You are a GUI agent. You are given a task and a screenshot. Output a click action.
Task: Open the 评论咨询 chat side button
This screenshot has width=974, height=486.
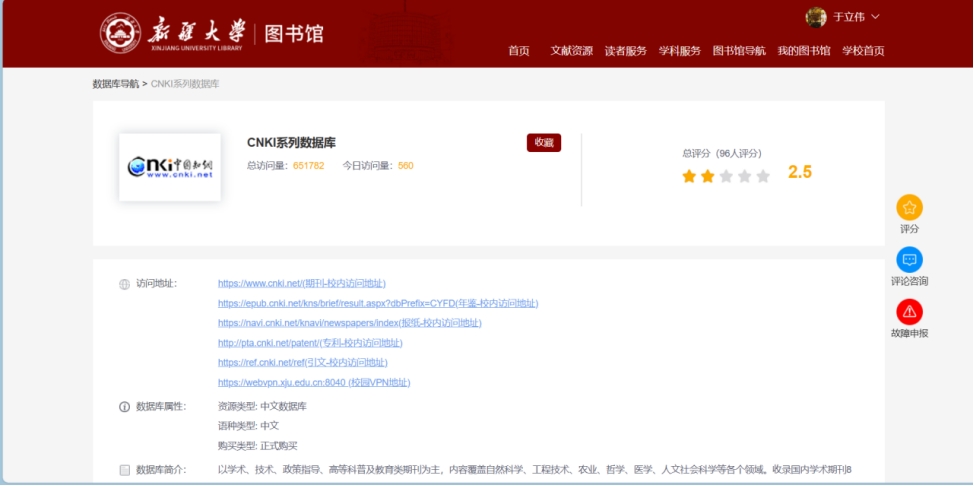(909, 260)
